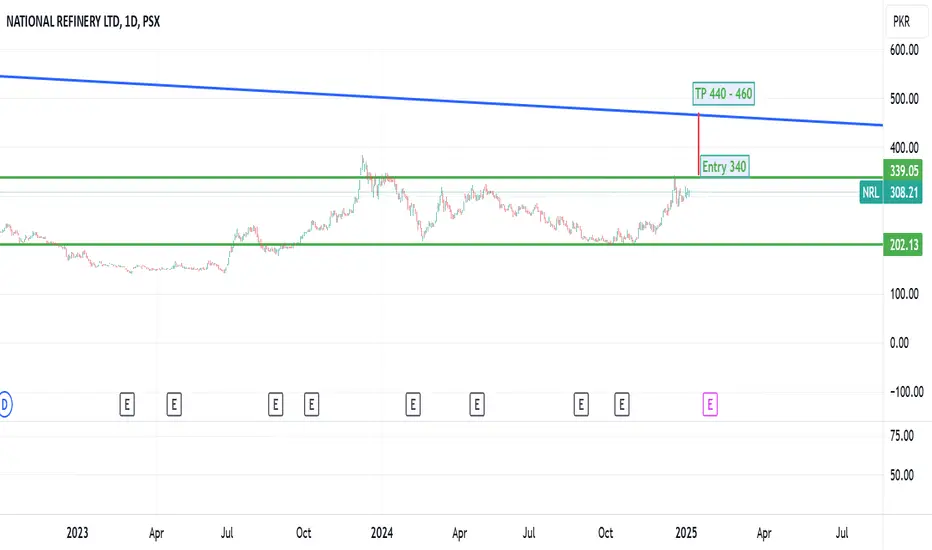
Task: Click the 50.00 lower pane axis label
Action: pos(902,475)
